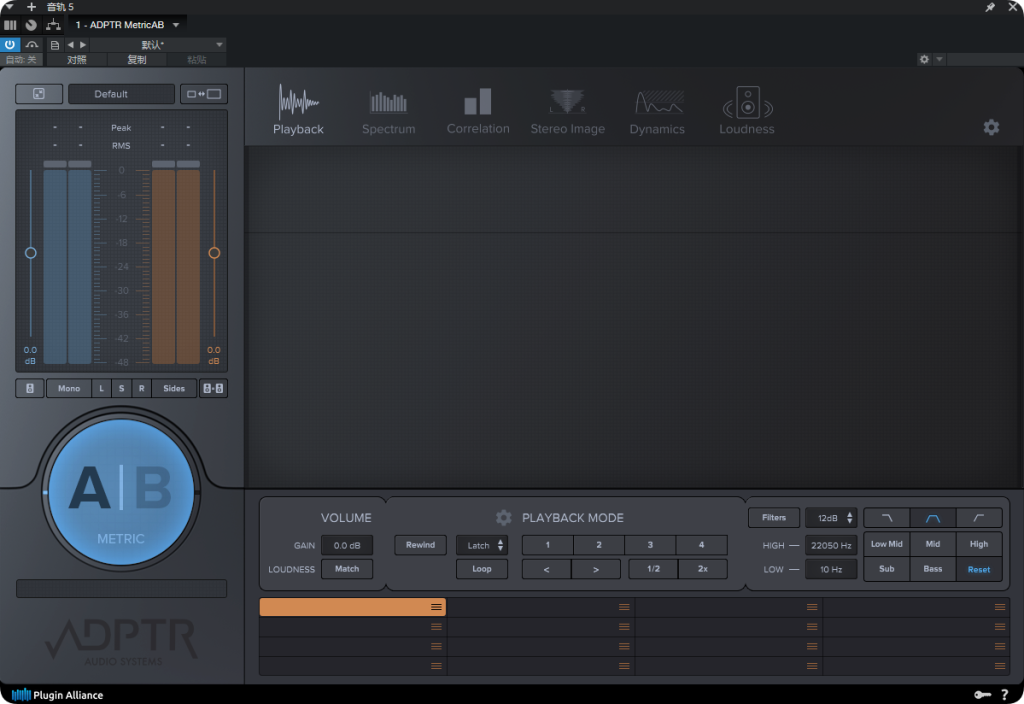Click the previous '<' playback button
Screen dimensions: 1024x704
pos(547,569)
